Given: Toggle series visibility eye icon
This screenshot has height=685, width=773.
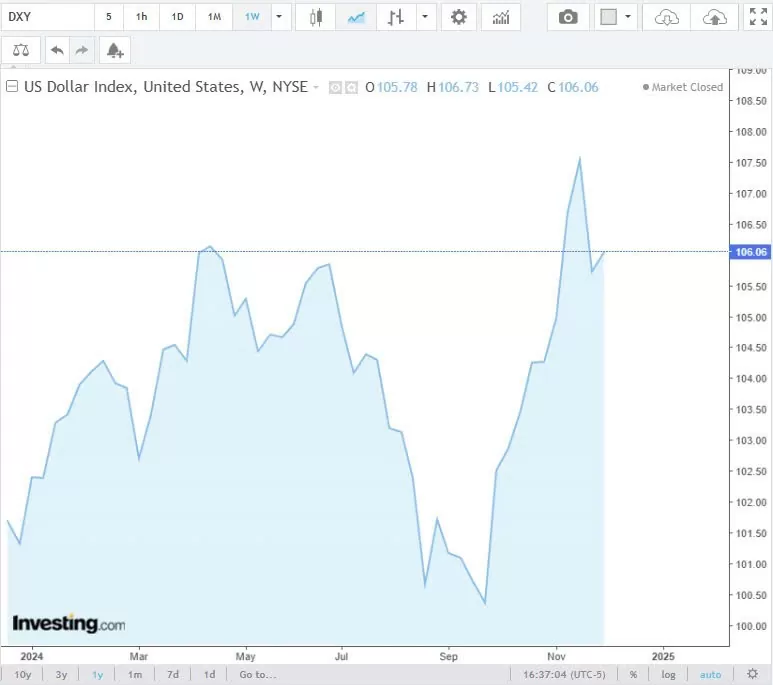Looking at the screenshot, I should click(335, 88).
